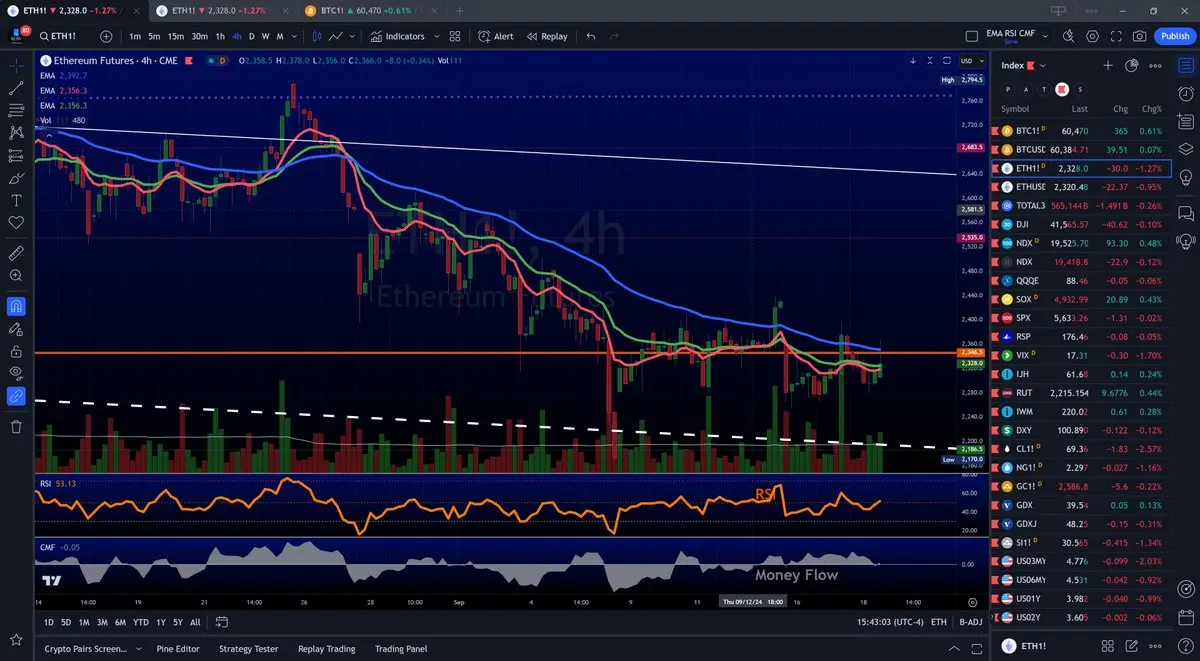Click the blue Publish button
Viewport: 1200px width, 661px height.
1174,36
